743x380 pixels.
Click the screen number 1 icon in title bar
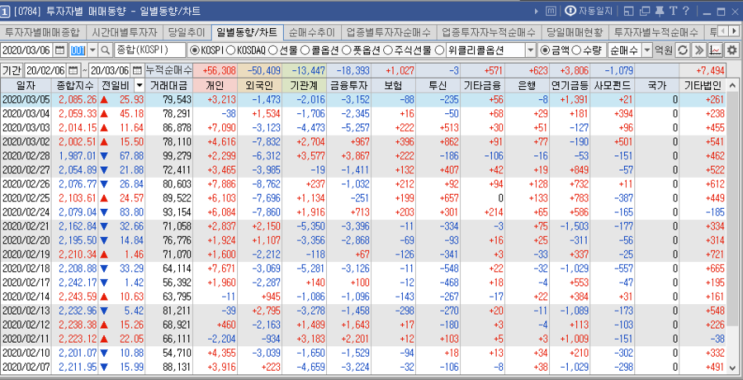coord(5,11)
